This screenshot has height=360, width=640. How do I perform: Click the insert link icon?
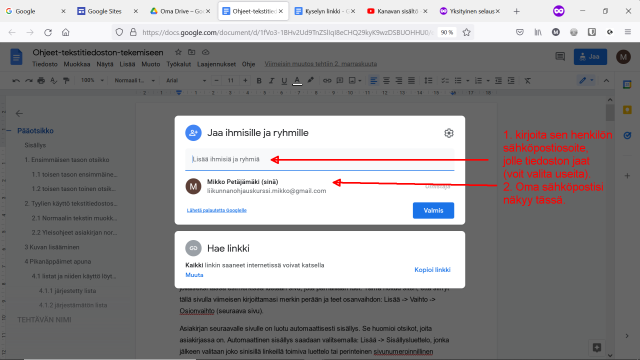327,81
